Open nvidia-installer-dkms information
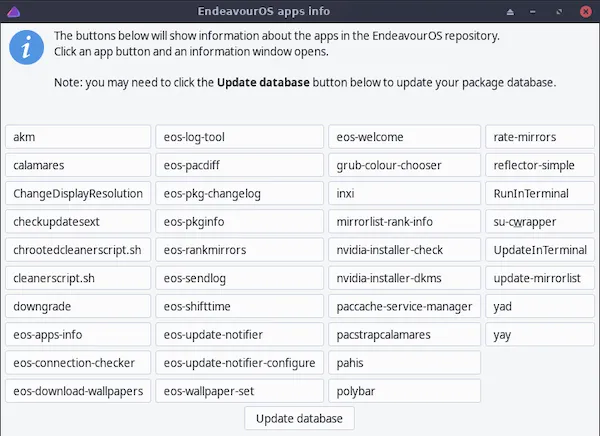 [404, 278]
